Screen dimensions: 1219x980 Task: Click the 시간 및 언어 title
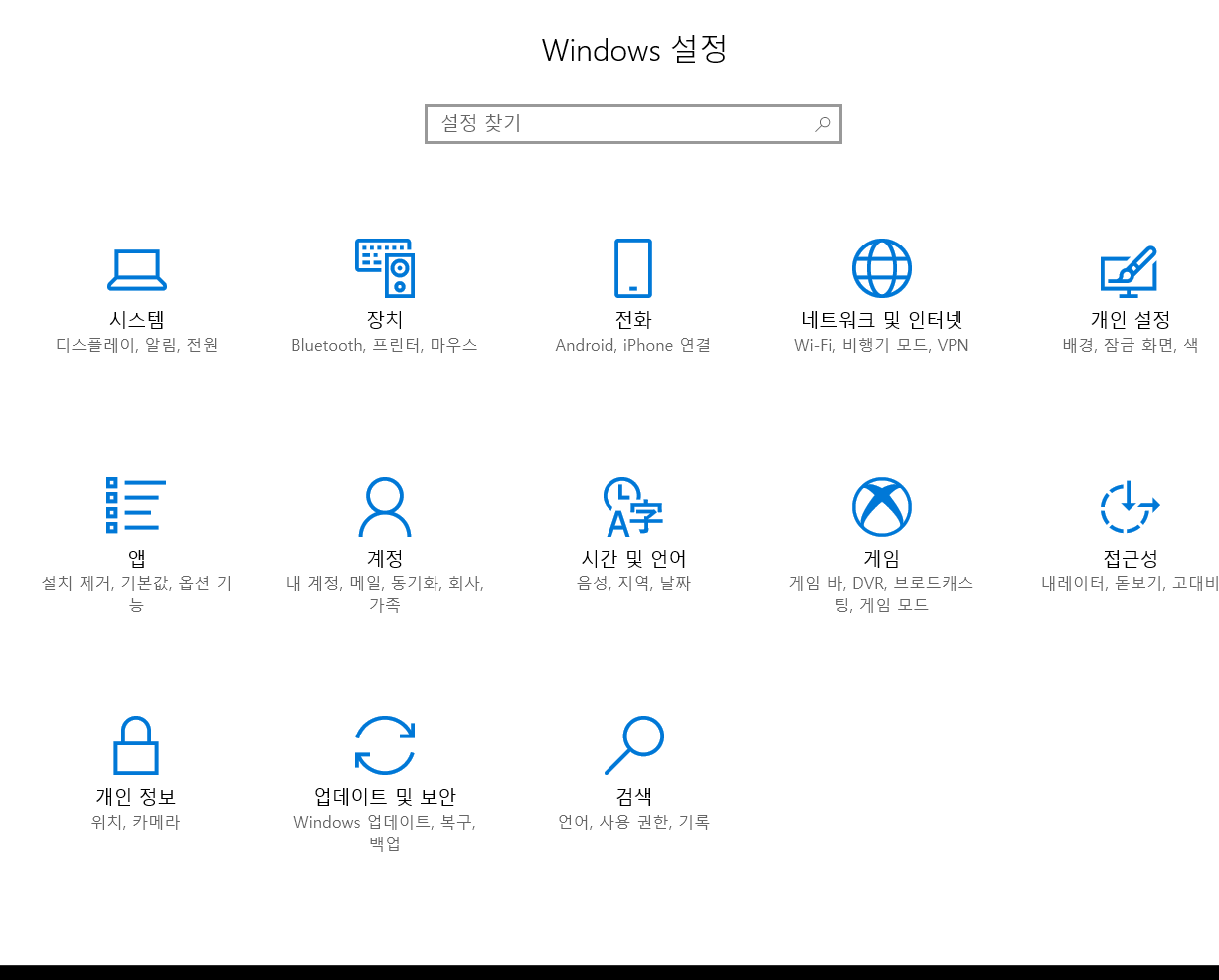[x=633, y=559]
